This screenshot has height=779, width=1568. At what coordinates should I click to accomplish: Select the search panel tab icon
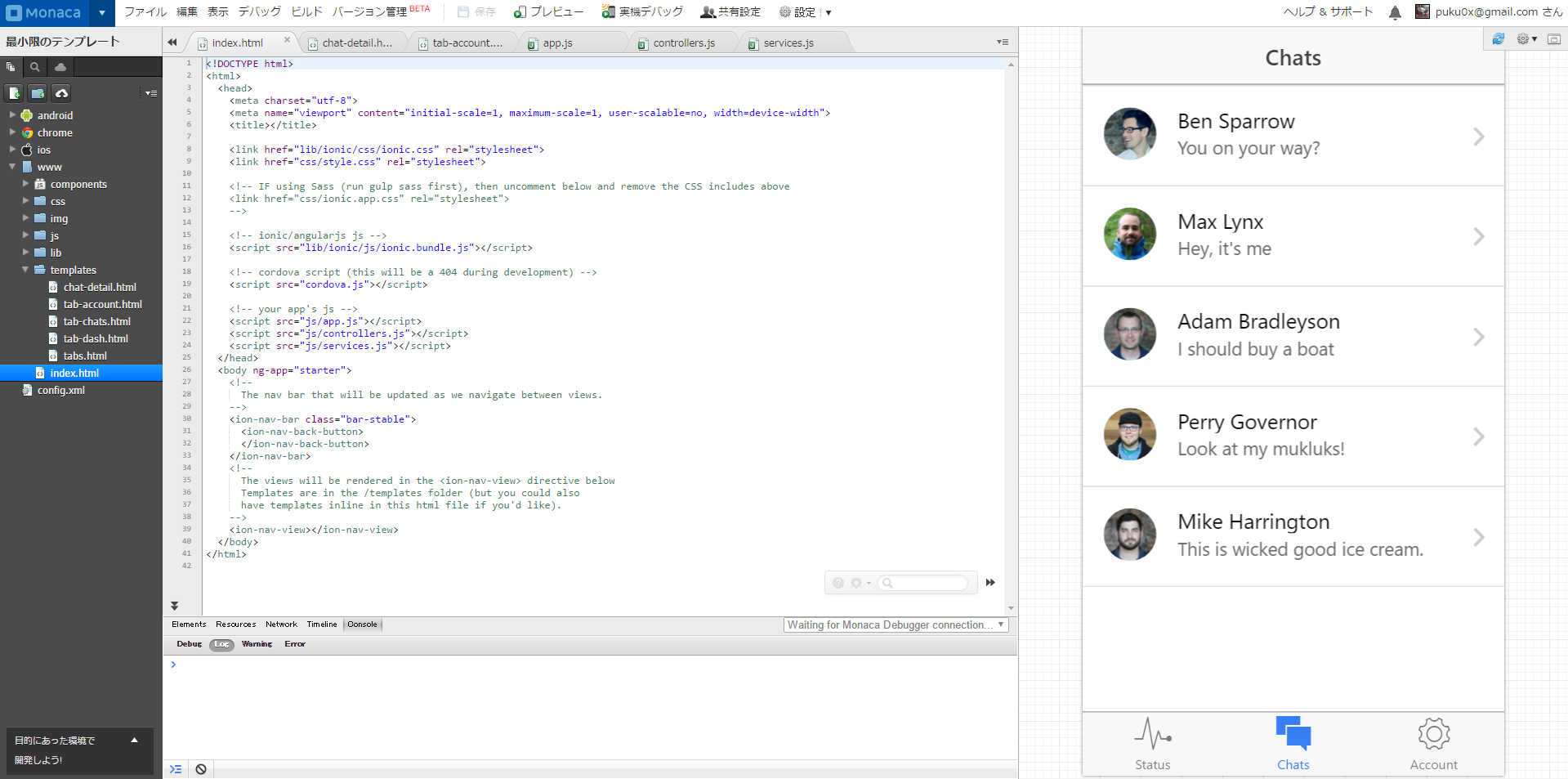(35, 67)
